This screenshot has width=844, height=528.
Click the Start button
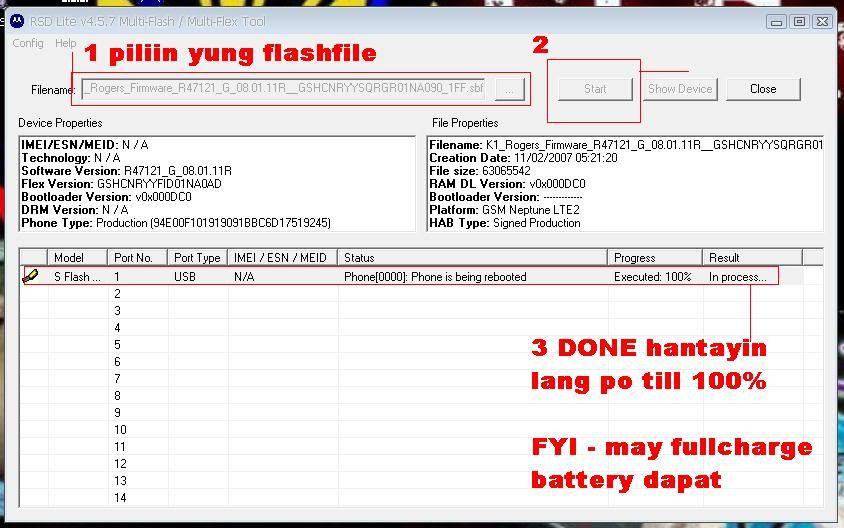(x=595, y=89)
